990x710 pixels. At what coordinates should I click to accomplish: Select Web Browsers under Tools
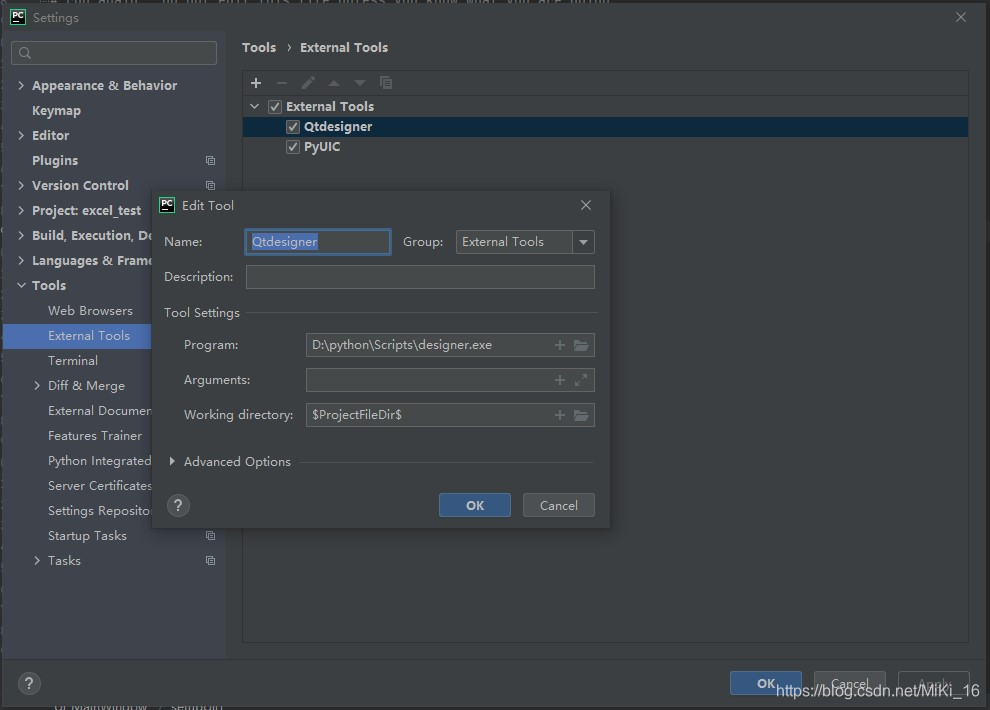pyautogui.click(x=90, y=311)
